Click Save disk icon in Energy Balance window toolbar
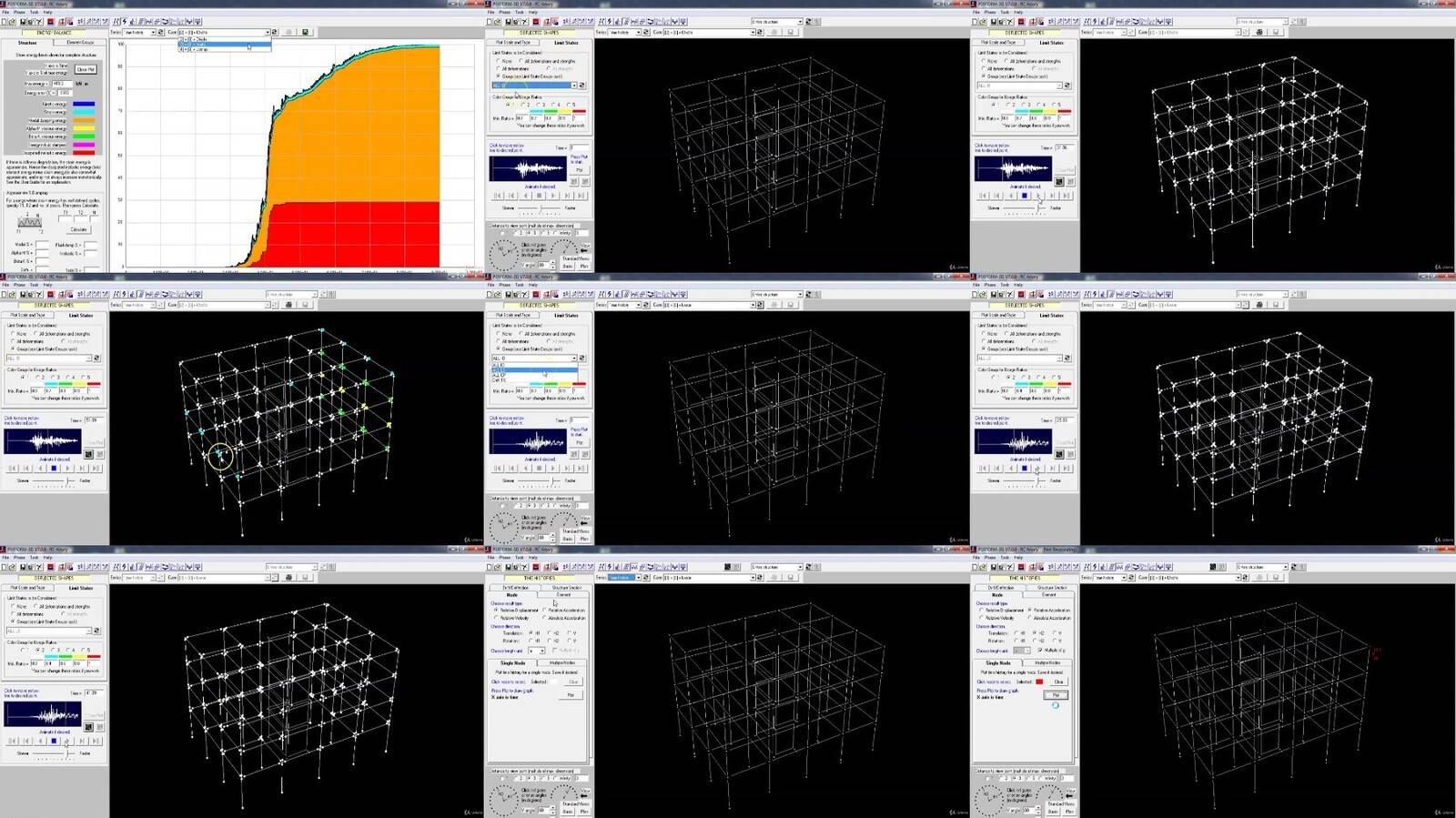 coord(23,22)
